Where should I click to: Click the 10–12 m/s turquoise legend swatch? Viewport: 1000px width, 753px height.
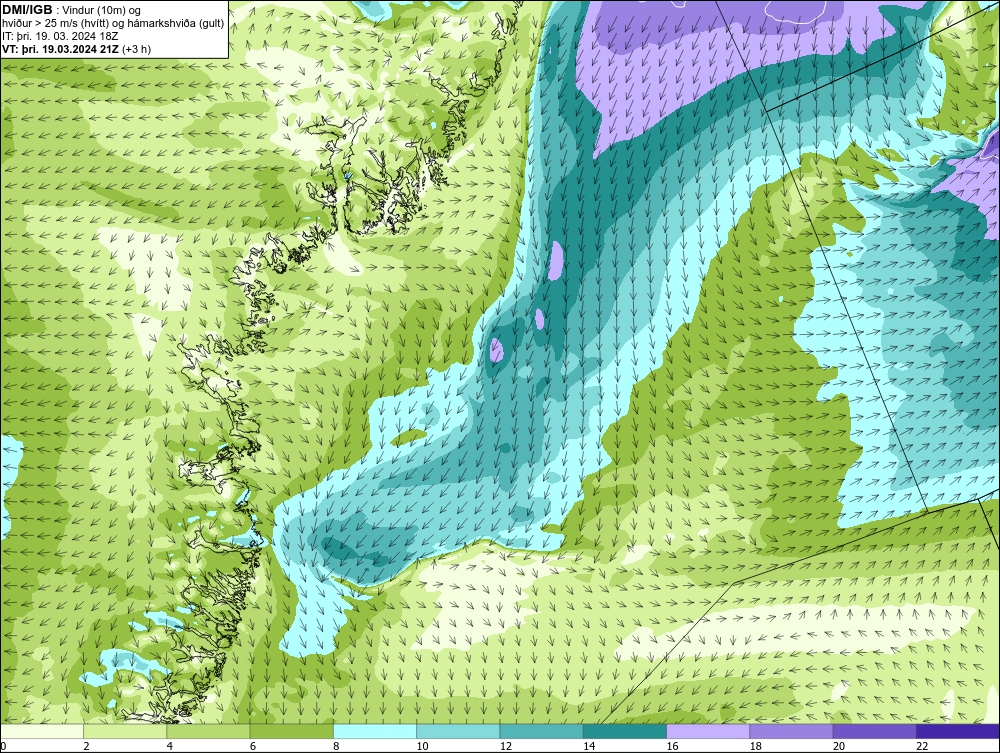458,731
